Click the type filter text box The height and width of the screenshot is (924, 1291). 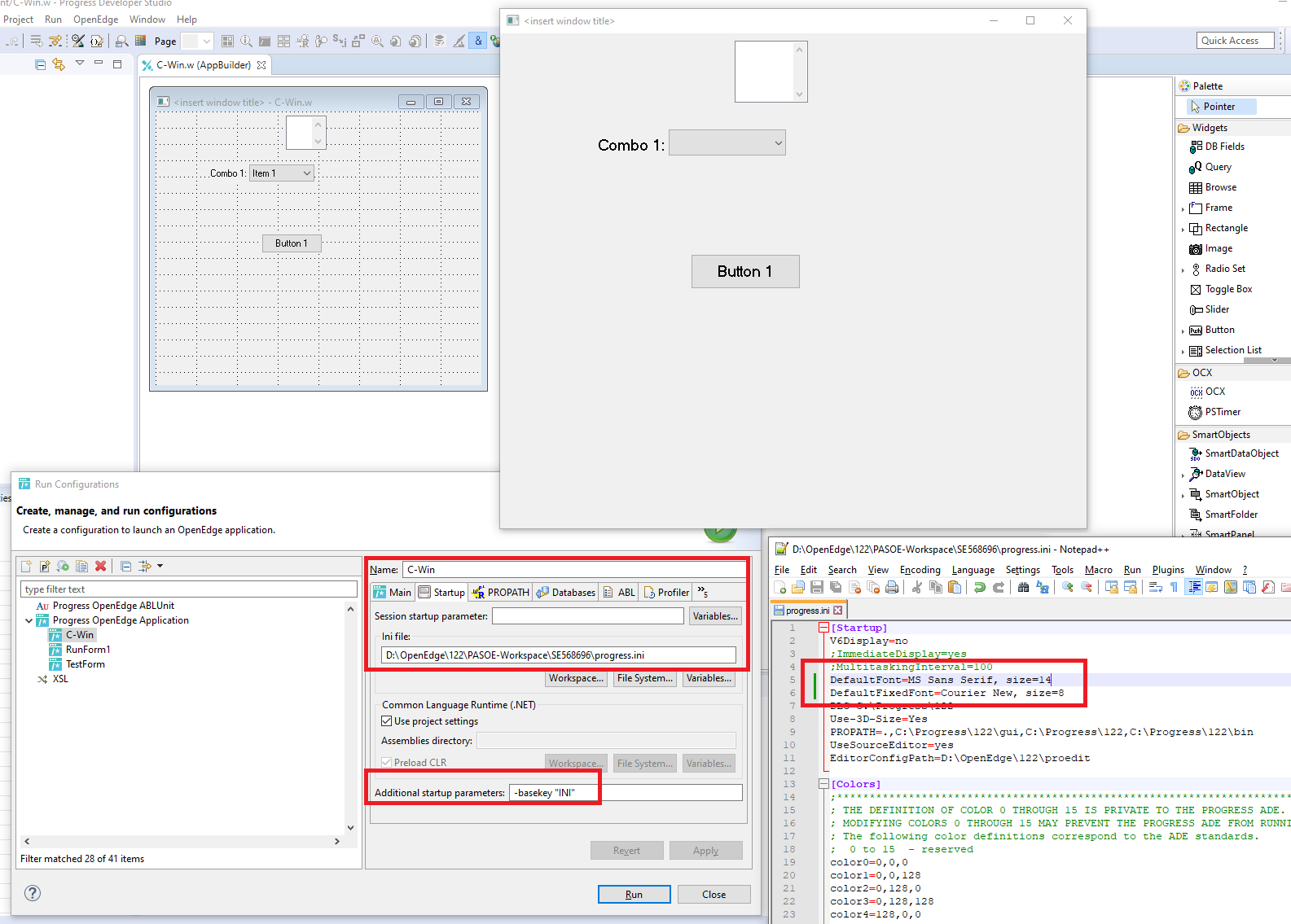tap(188, 589)
